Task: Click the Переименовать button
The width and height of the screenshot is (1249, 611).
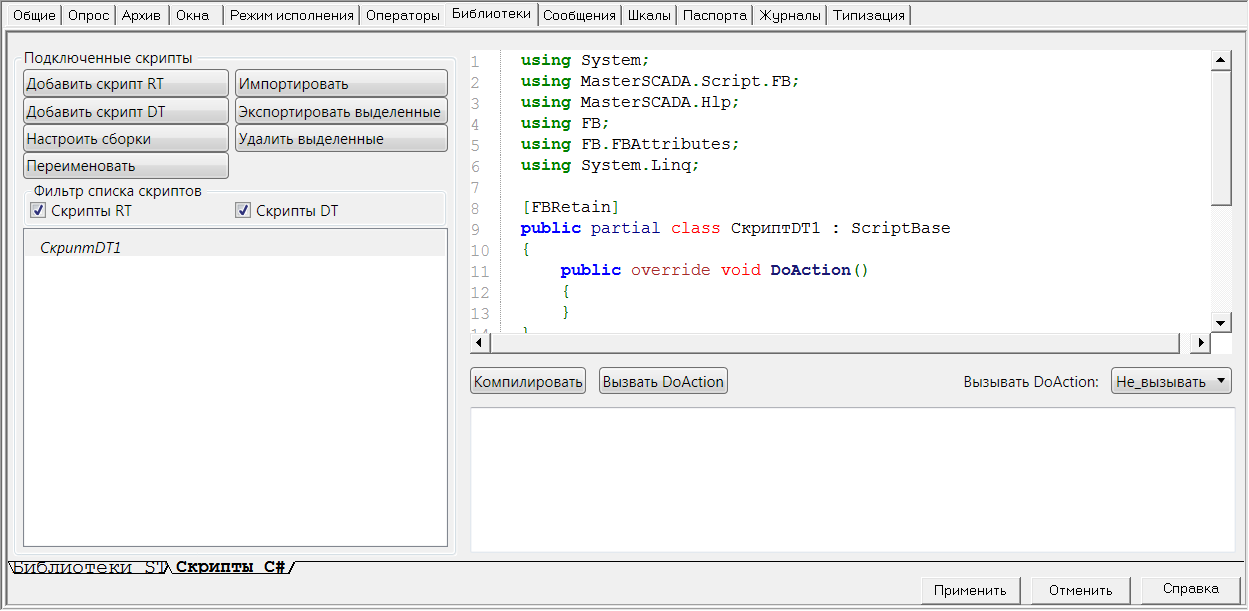Action: (126, 165)
